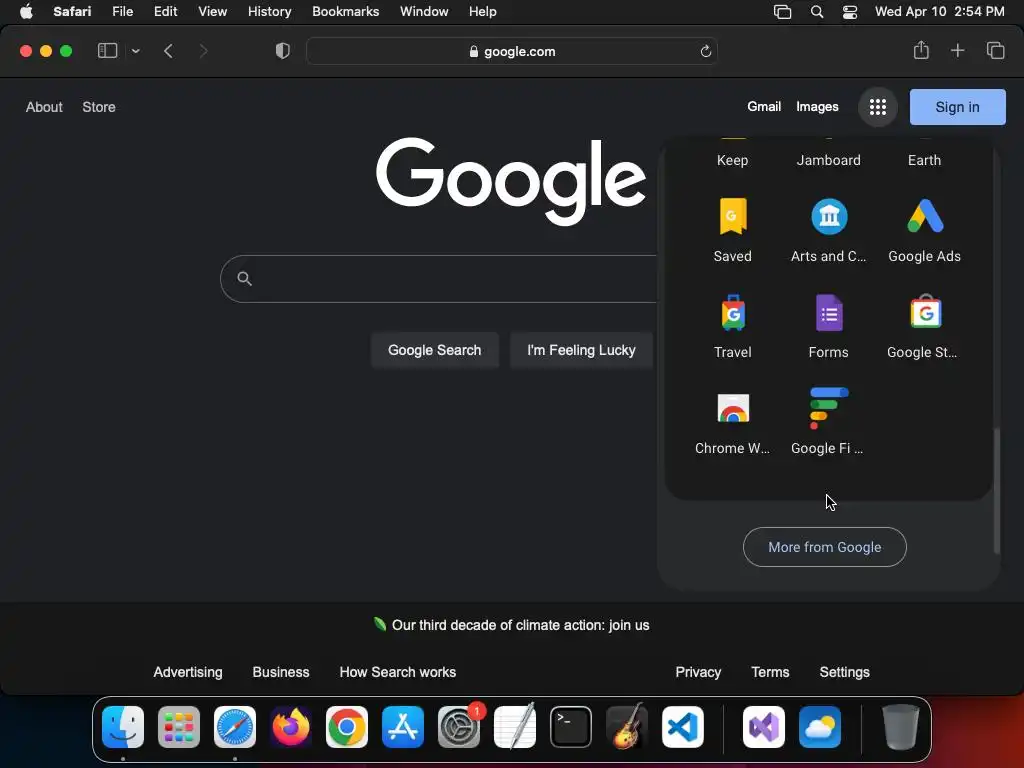
Task: Open the About link
Action: [x=44, y=107]
